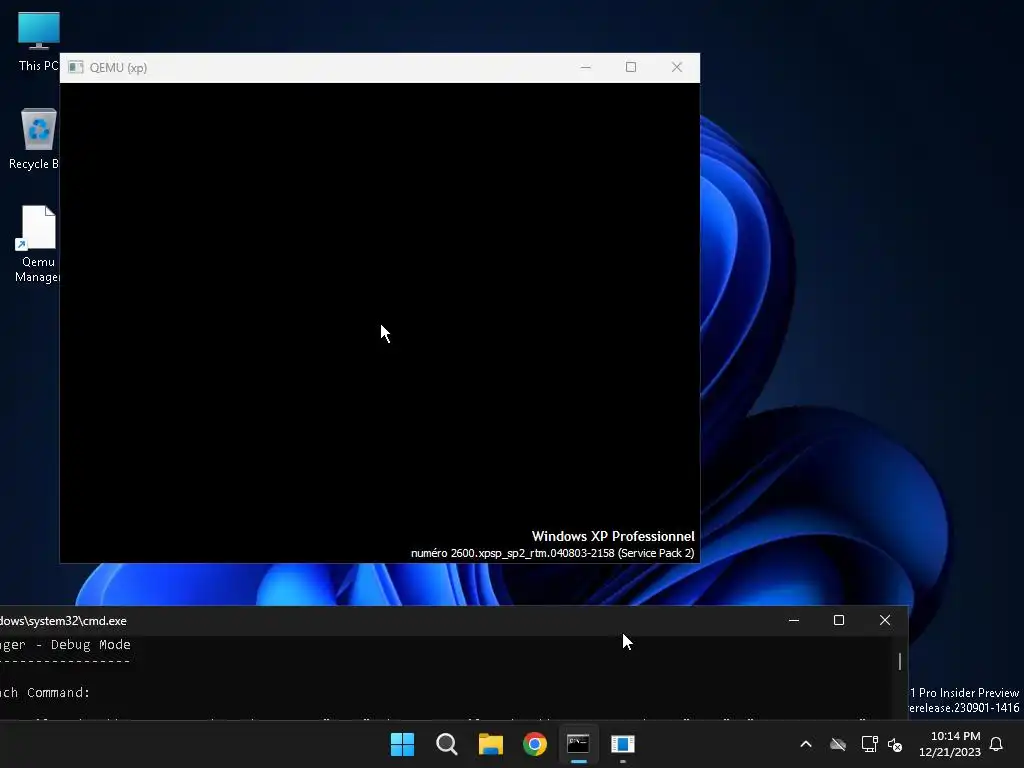Image resolution: width=1024 pixels, height=768 pixels.
Task: Click the 'Windows XP Professionnel' text
Action: (x=613, y=536)
